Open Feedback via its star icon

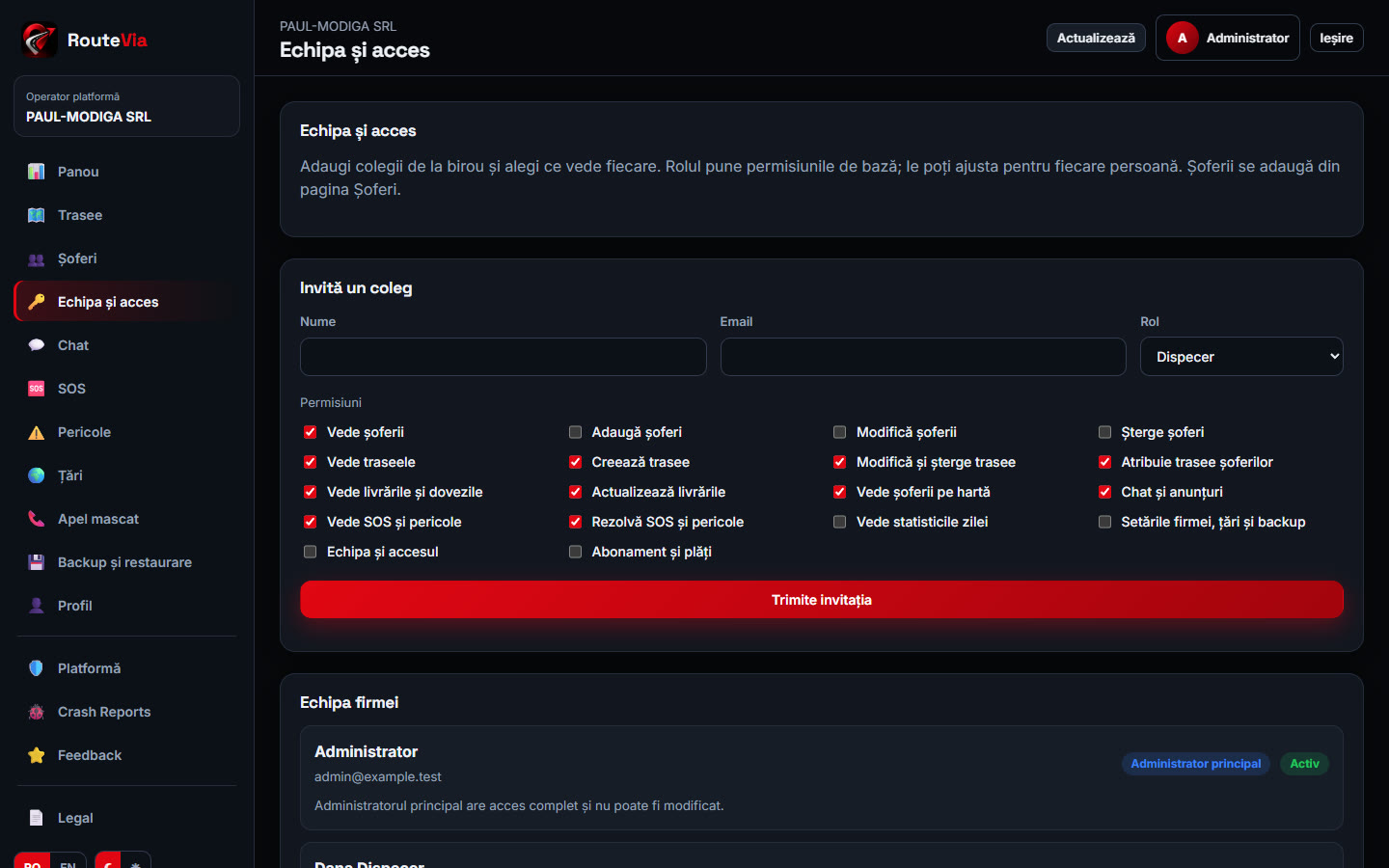pyautogui.click(x=37, y=755)
